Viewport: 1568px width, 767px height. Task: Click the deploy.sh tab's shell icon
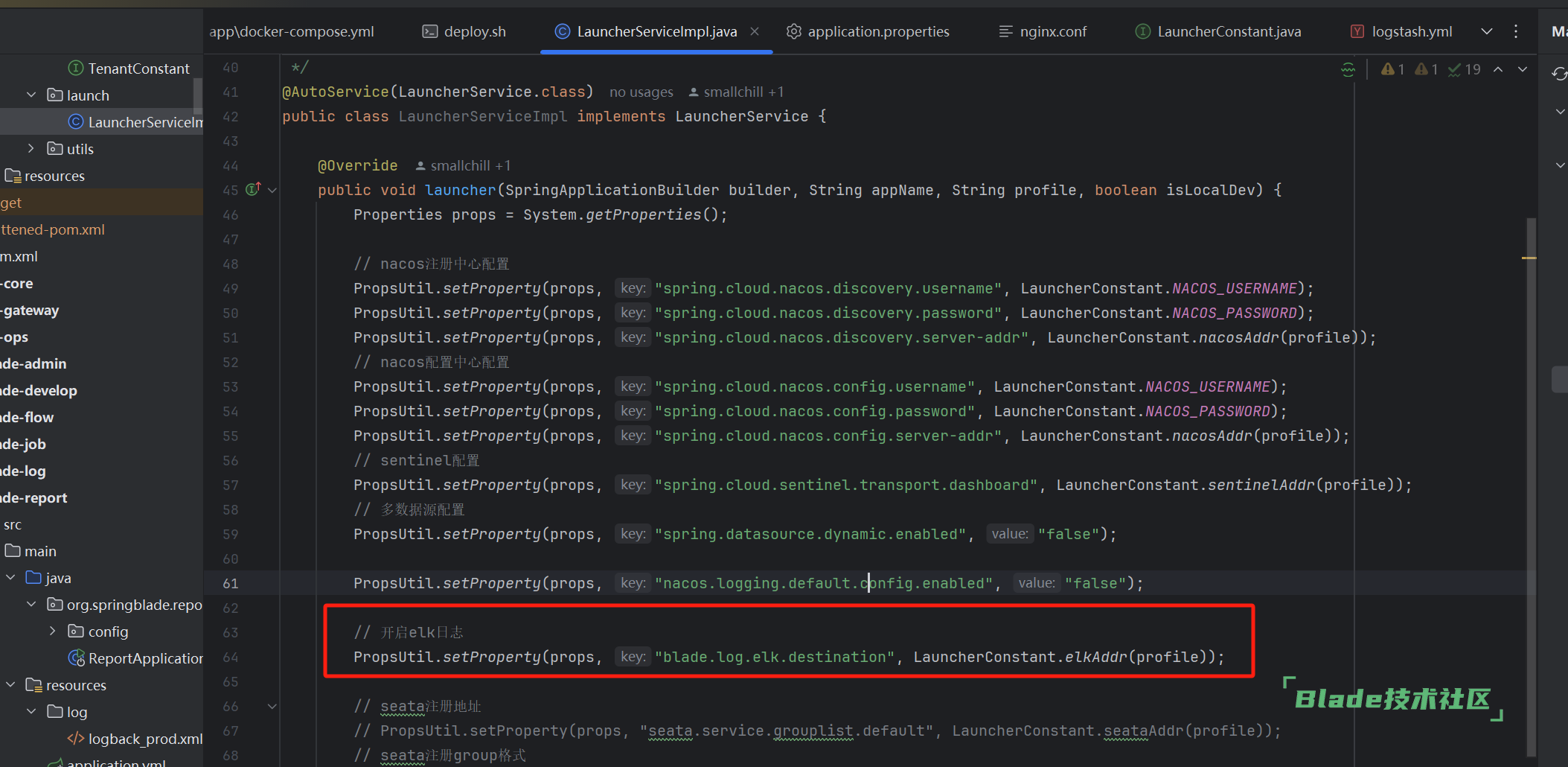tap(430, 31)
